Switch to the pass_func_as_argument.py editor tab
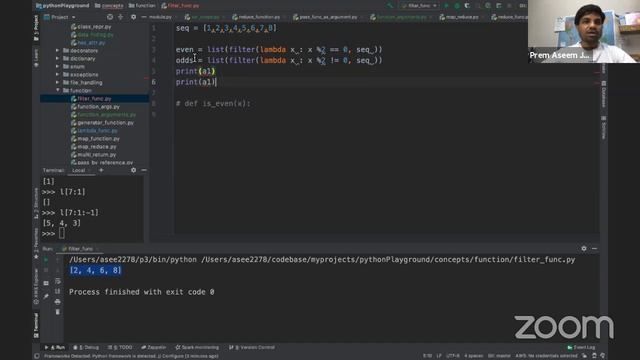 click(325, 17)
